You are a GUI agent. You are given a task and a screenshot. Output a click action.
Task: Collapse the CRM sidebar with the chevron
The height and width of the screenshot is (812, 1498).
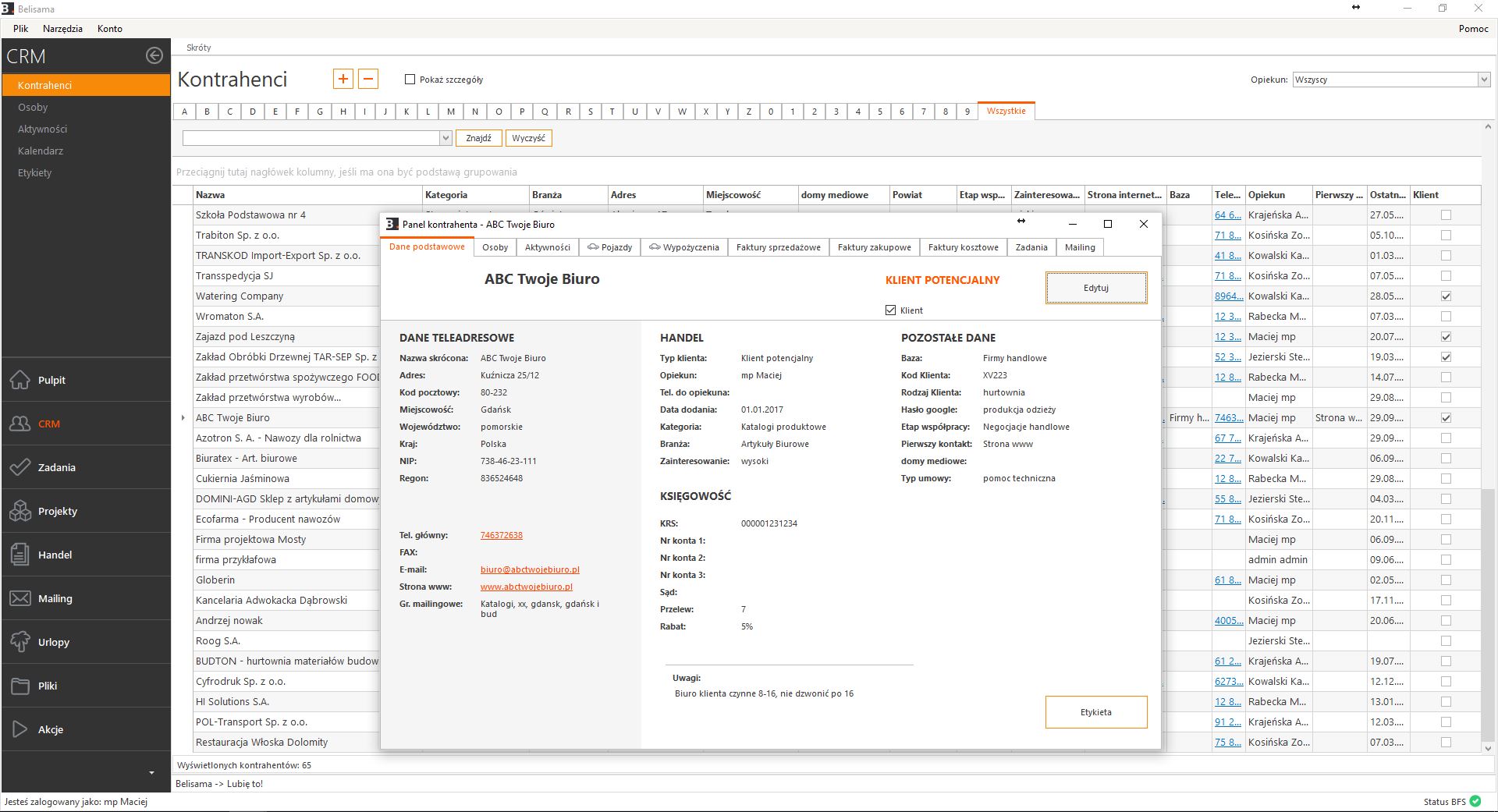coord(154,55)
